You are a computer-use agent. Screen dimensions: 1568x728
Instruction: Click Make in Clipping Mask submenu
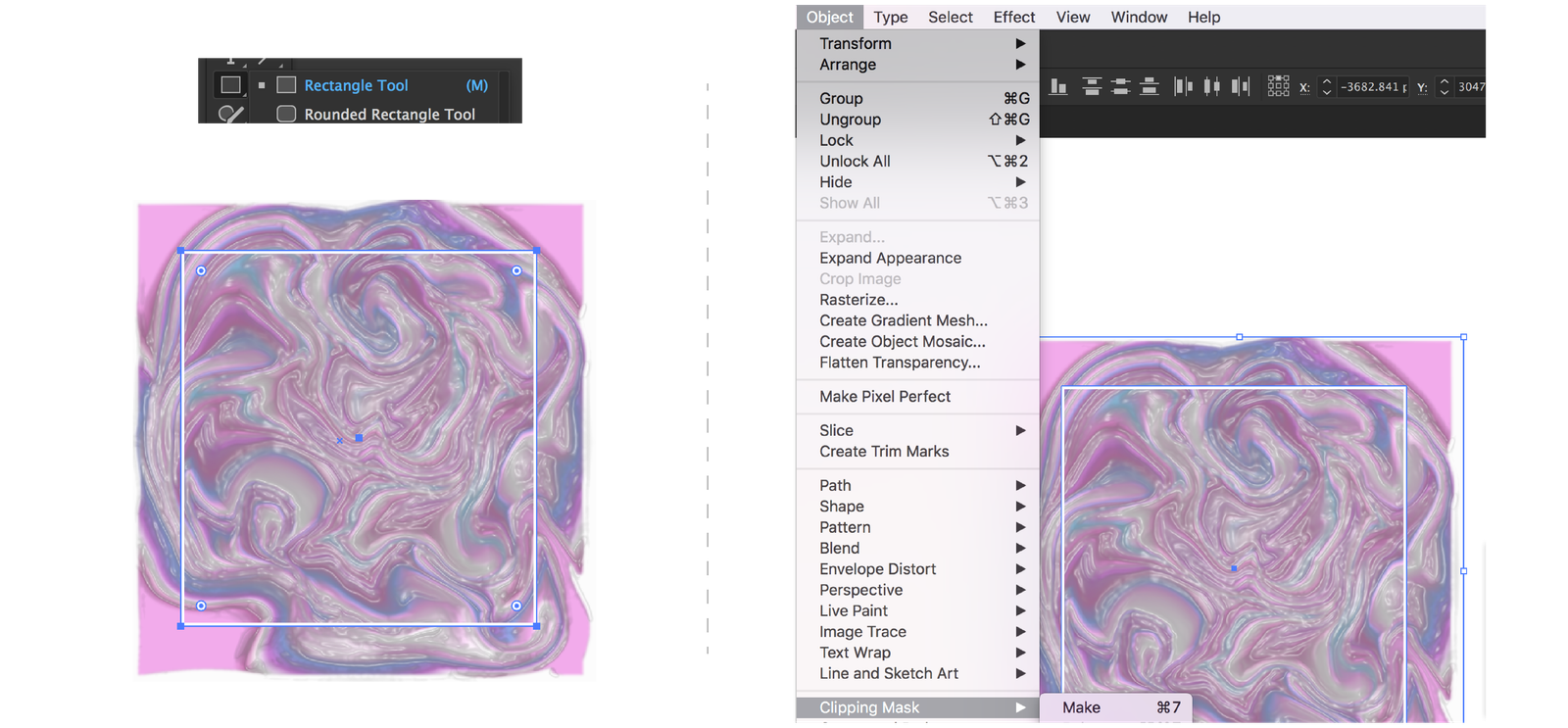point(1081,707)
